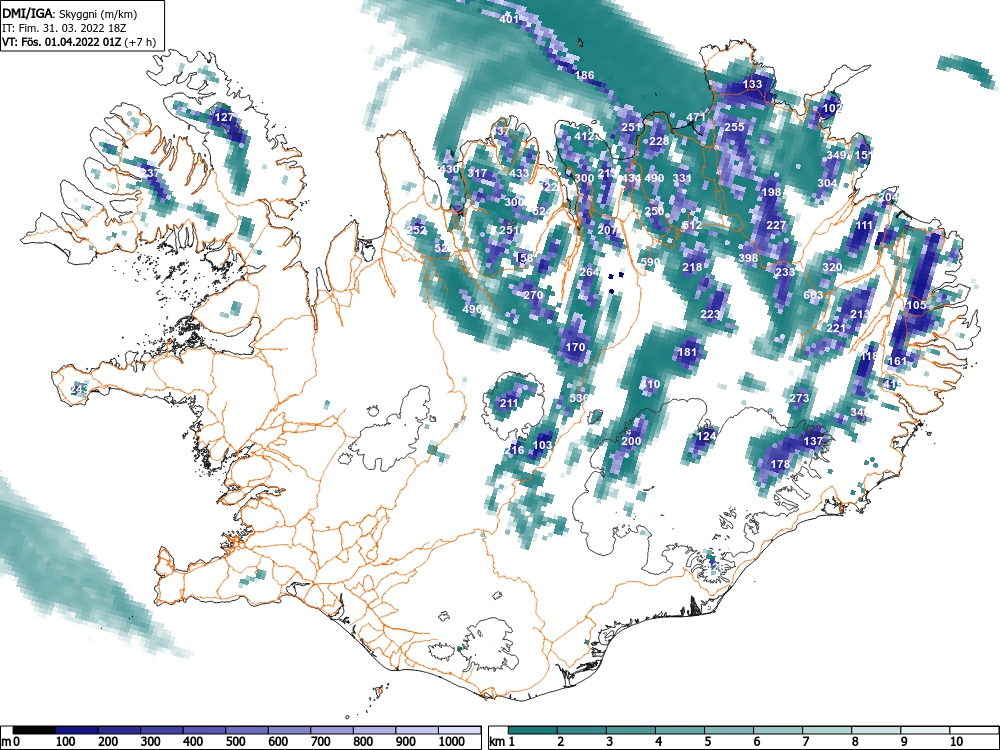Click the black segment of the m colour scale
Screen dimensions: 1000x750
[x=34, y=730]
